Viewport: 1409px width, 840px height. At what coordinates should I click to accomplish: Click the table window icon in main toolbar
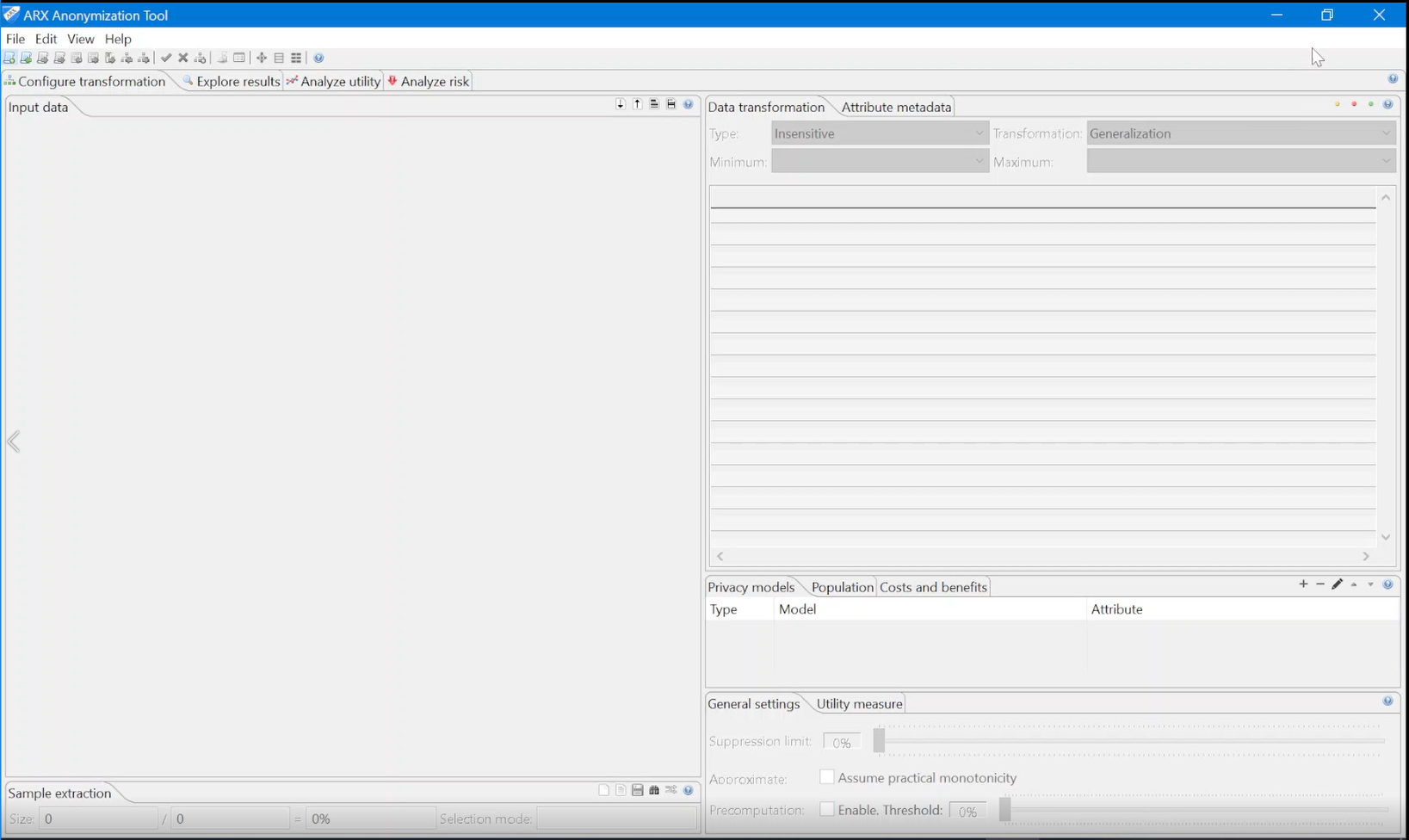coord(239,58)
